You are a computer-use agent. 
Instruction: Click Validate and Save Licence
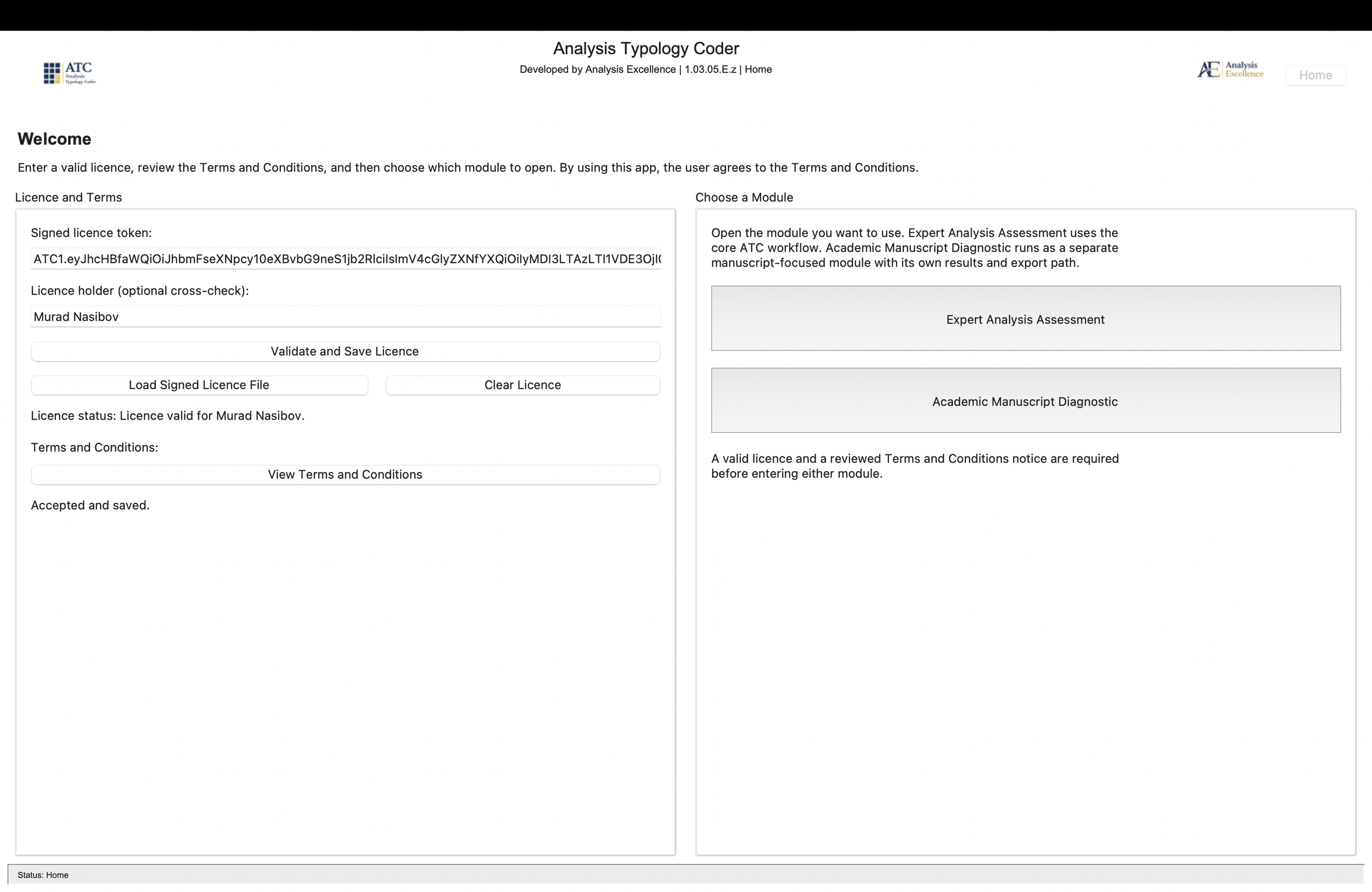[x=345, y=352]
